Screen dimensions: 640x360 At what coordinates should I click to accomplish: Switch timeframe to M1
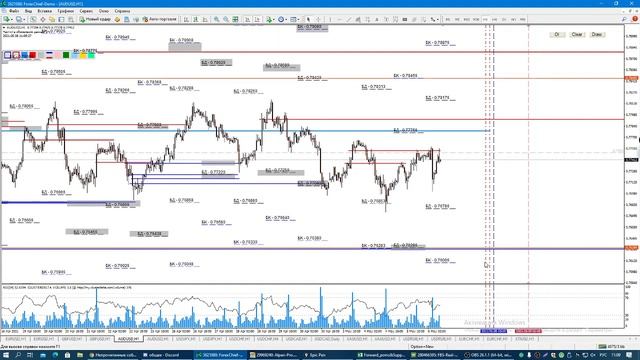point(447,19)
